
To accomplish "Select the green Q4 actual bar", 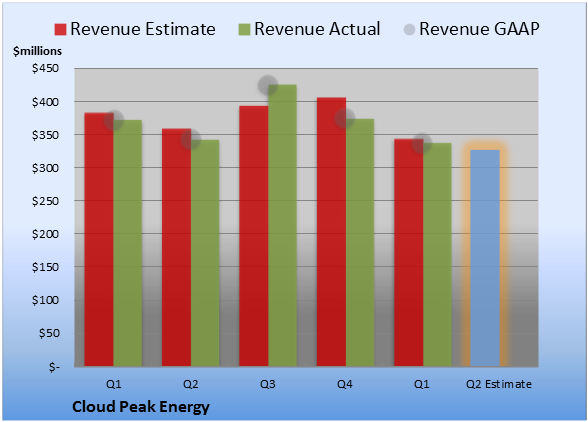I will 360,242.
